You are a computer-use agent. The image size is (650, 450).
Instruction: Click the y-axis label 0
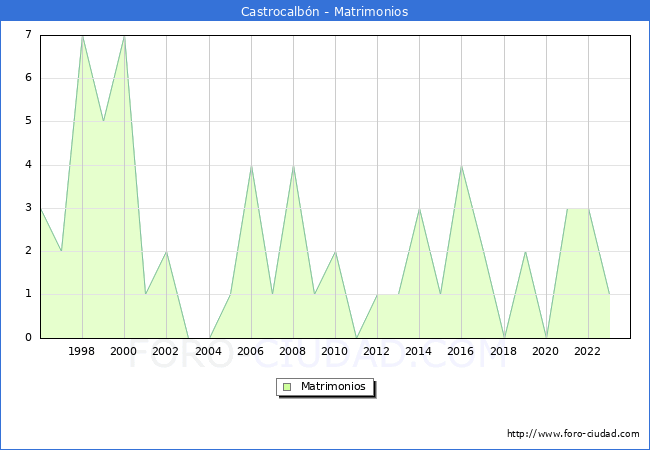point(28,337)
